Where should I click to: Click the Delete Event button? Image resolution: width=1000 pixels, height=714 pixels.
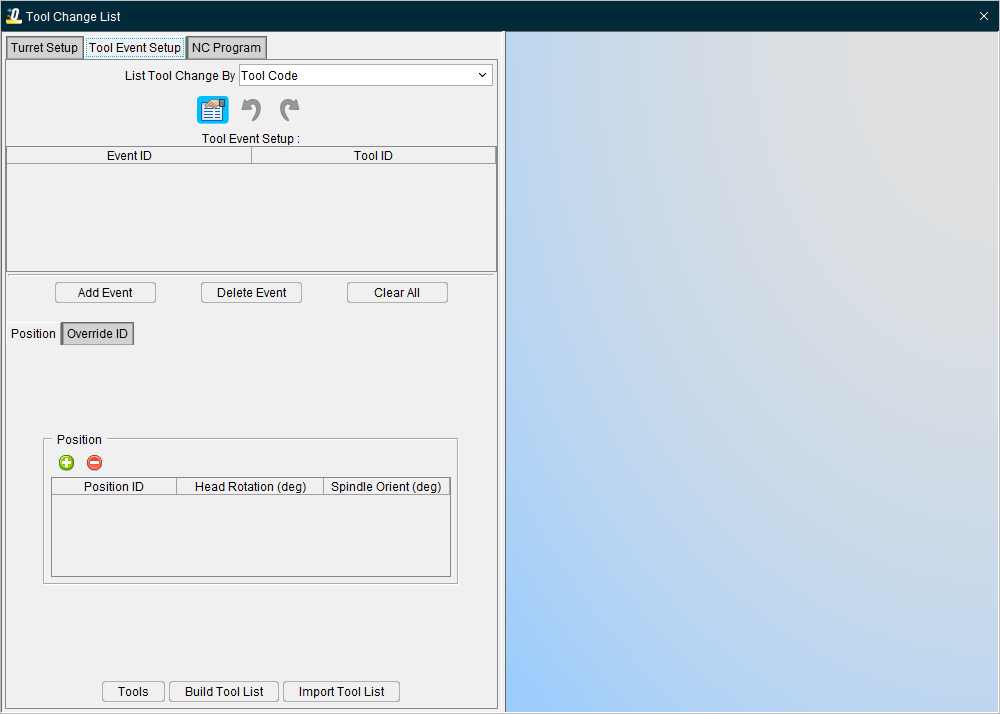point(251,293)
